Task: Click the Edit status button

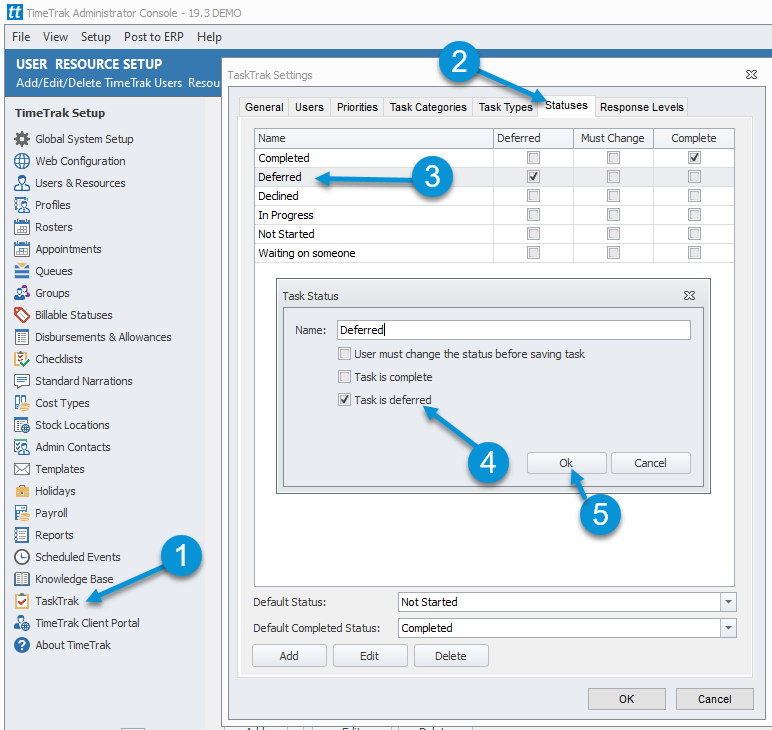Action: [370, 656]
